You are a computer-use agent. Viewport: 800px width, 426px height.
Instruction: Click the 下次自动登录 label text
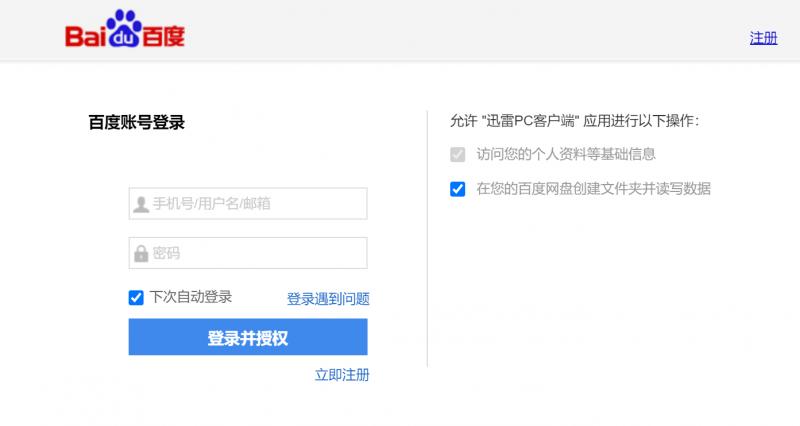point(191,297)
